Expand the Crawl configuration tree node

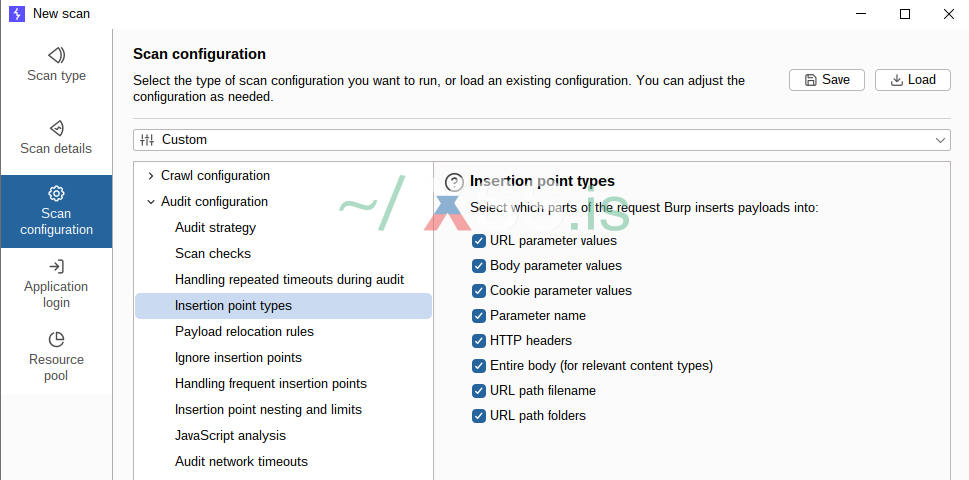pos(150,176)
